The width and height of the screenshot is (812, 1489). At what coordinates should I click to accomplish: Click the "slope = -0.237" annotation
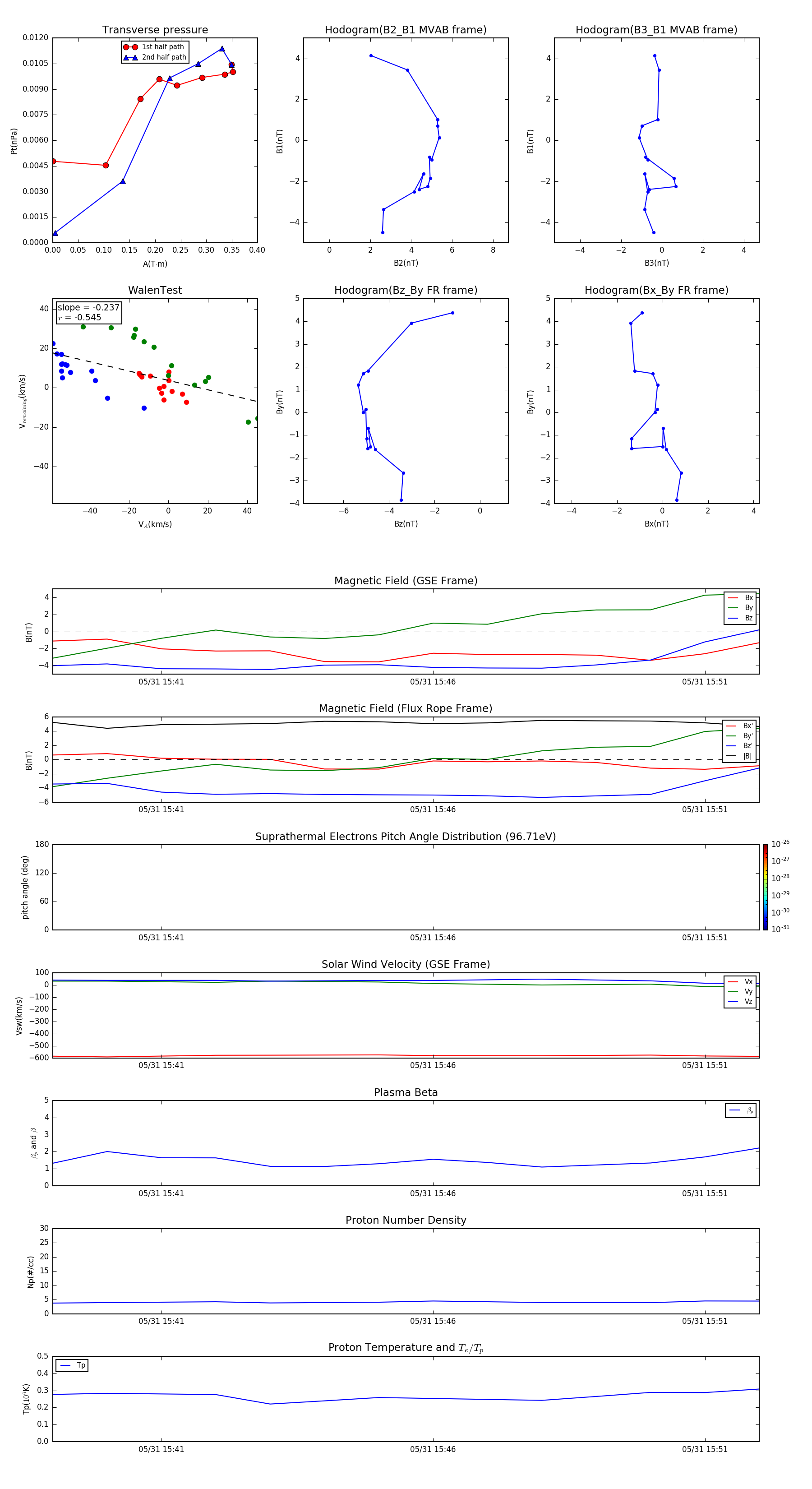[x=88, y=308]
